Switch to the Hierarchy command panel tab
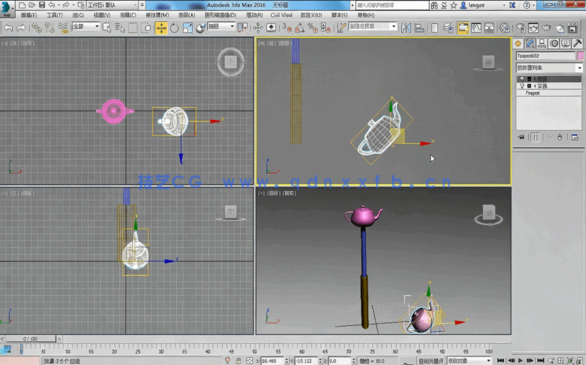This screenshot has width=586, height=365. click(x=542, y=44)
